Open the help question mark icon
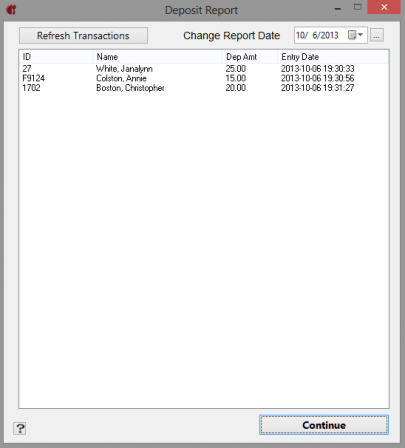The height and width of the screenshot is (448, 405). [20, 428]
